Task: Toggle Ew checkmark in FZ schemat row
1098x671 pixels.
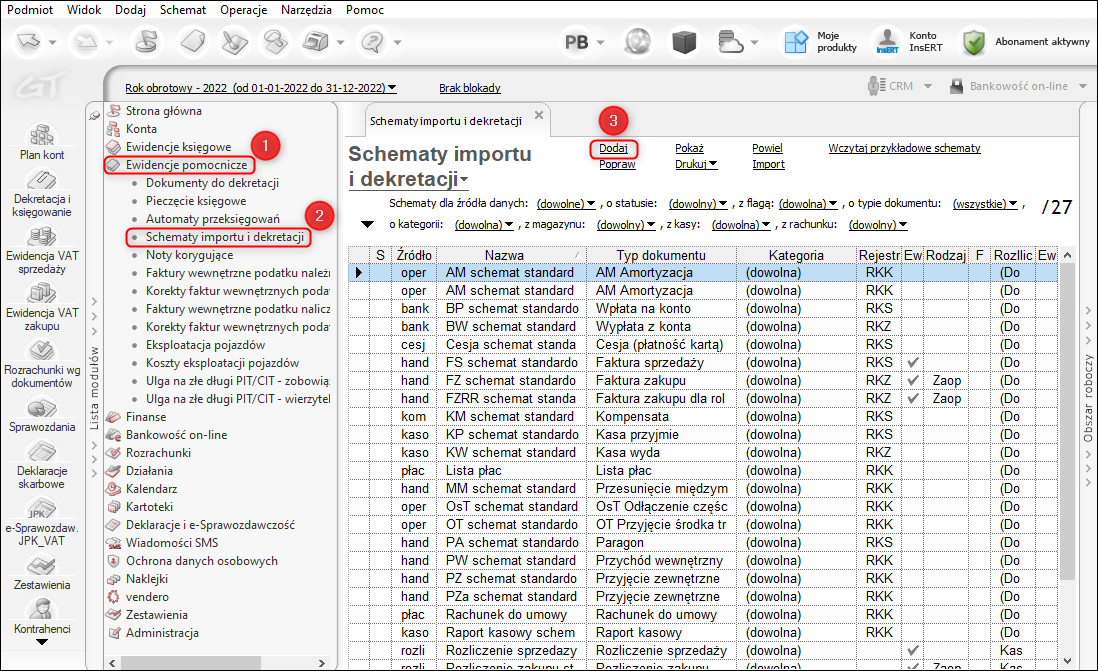Action: 911,380
